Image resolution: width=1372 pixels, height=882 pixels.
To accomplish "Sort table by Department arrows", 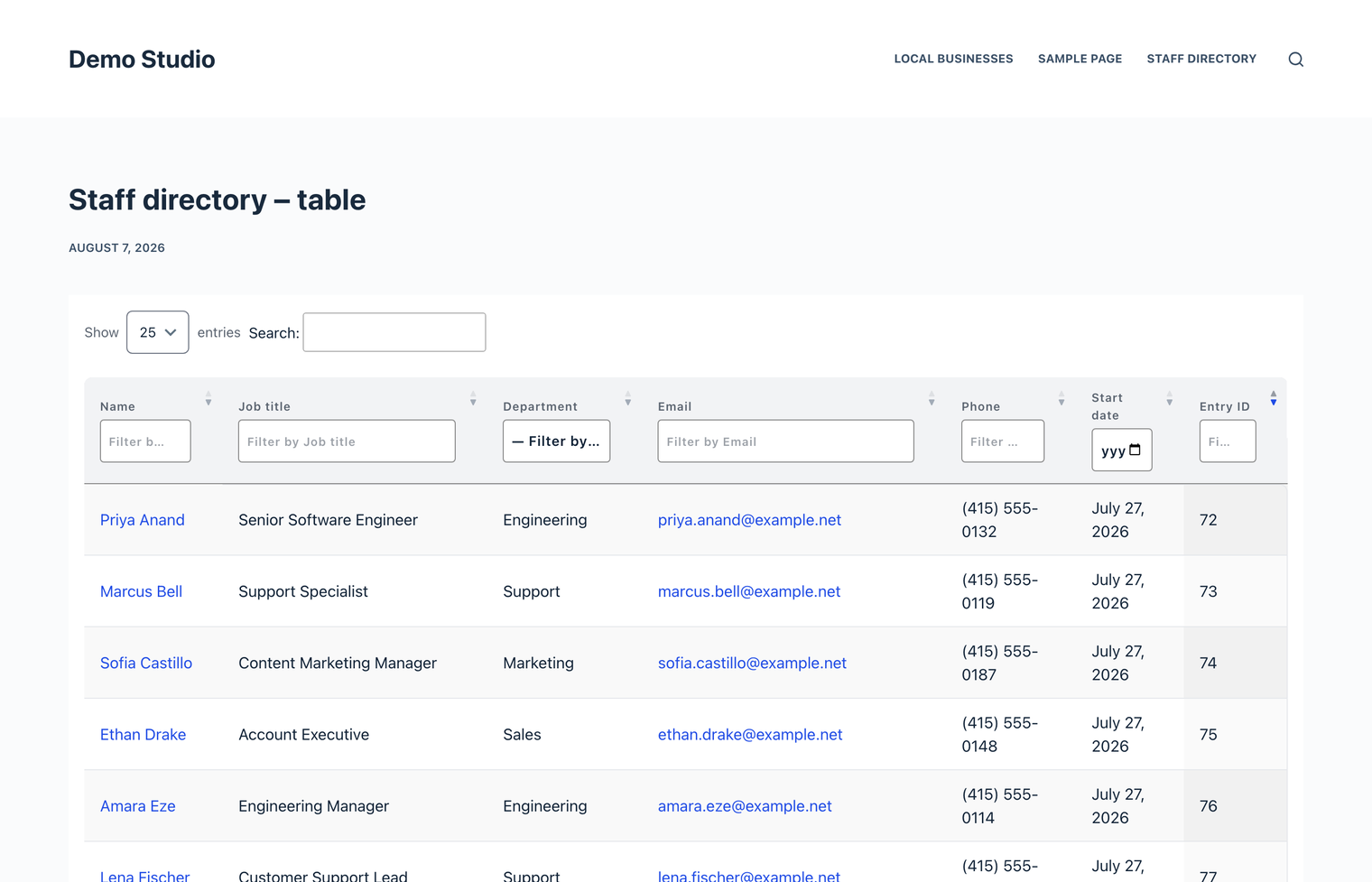I will 628,398.
